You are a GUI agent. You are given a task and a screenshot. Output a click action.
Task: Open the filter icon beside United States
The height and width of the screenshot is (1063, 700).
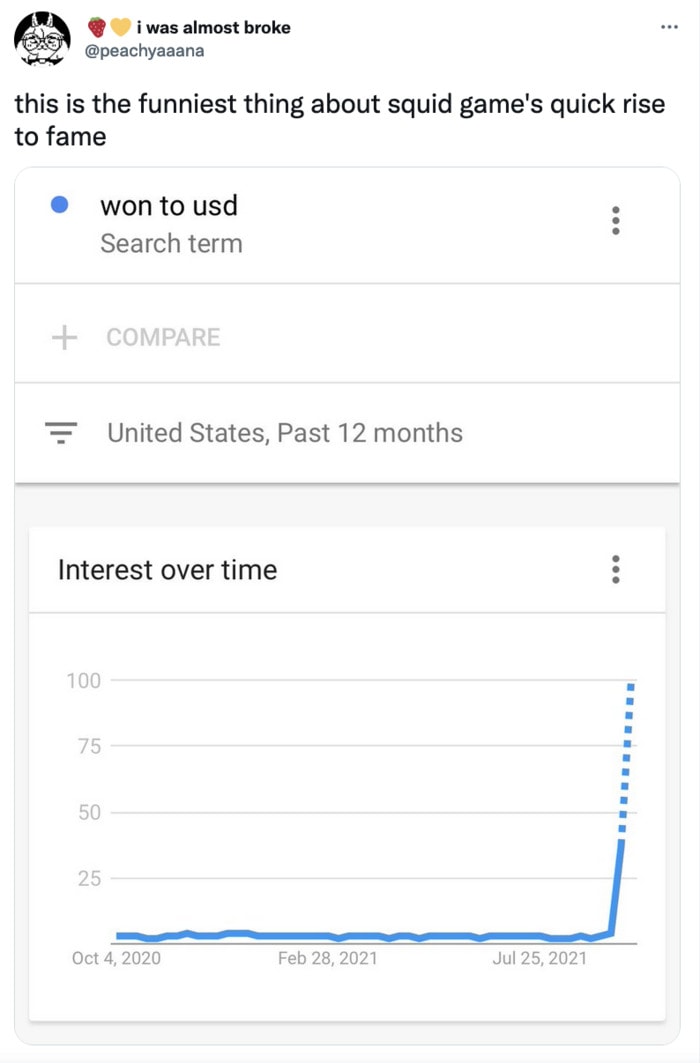pos(61,433)
